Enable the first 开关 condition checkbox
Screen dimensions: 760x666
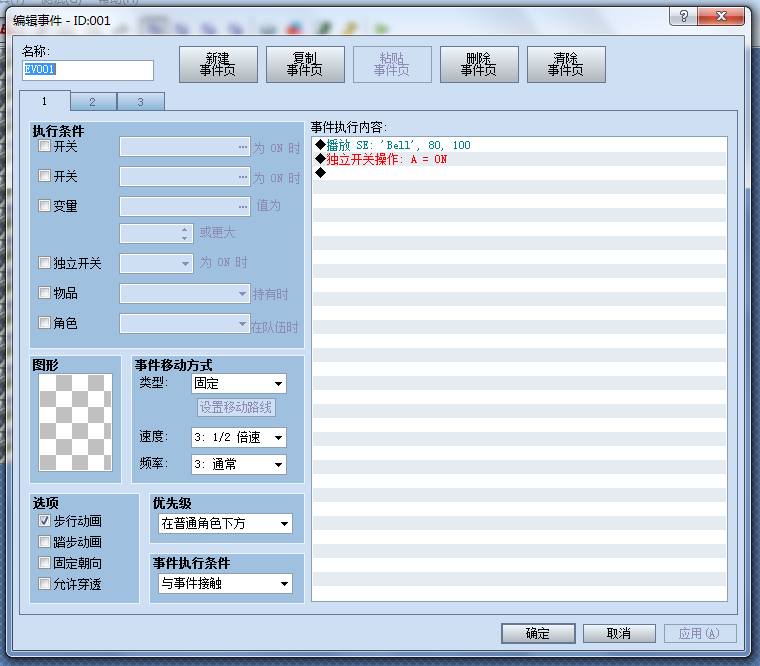click(44, 145)
